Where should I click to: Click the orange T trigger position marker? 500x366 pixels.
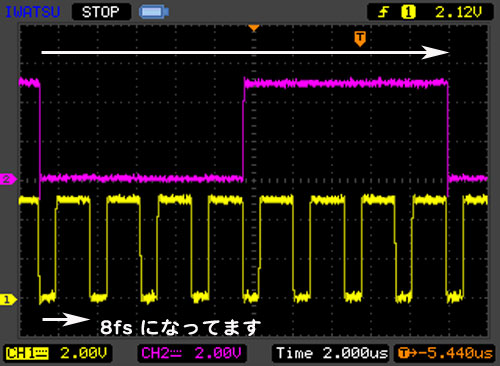click(360, 39)
